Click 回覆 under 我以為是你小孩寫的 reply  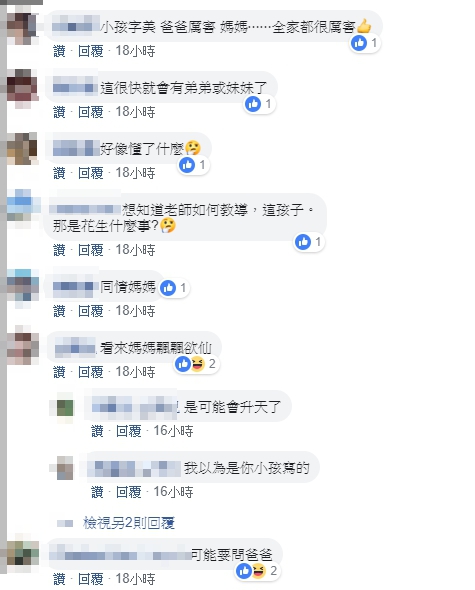(x=128, y=492)
